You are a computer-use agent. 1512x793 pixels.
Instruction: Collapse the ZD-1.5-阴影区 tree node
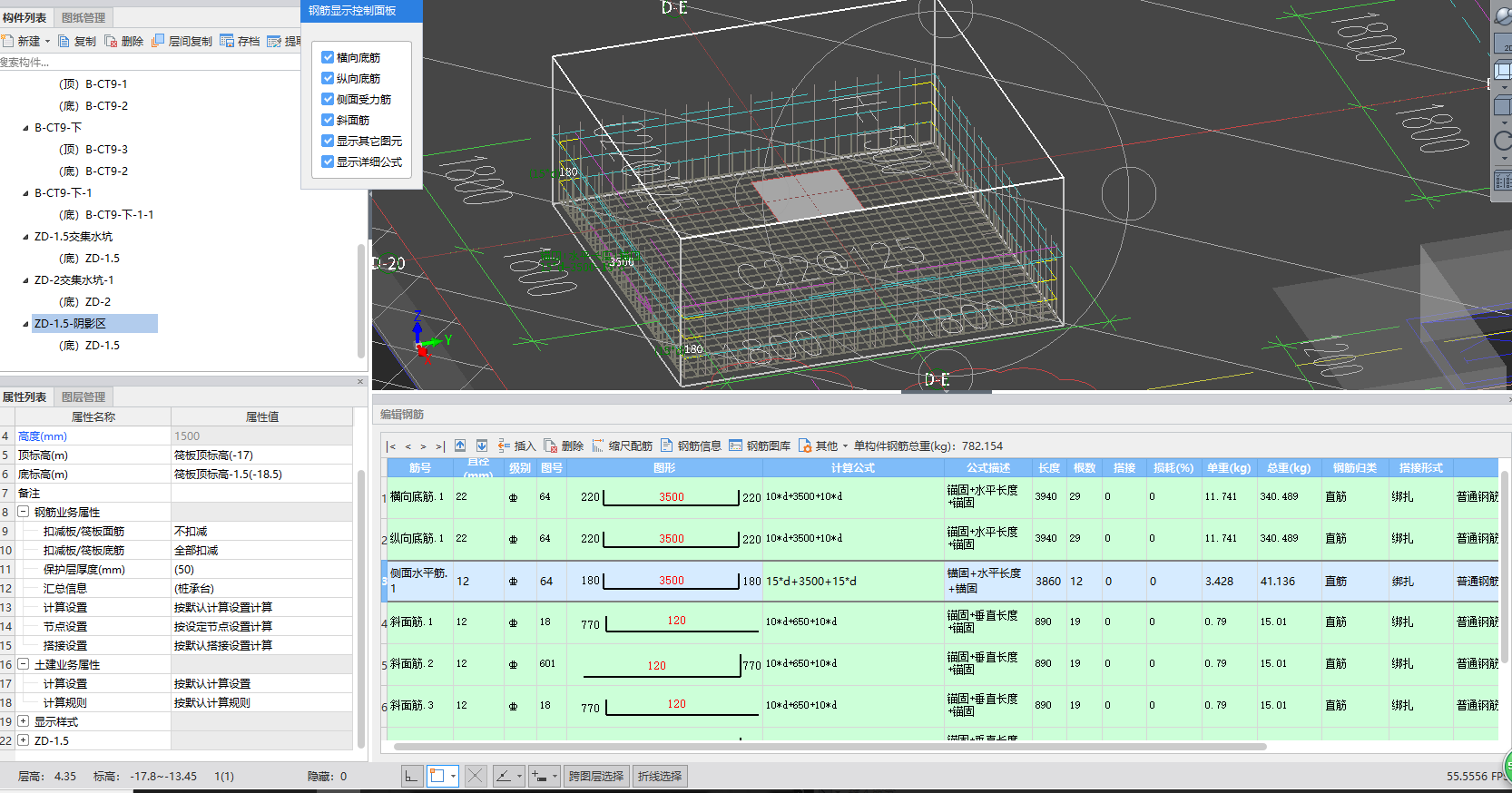coord(25,324)
